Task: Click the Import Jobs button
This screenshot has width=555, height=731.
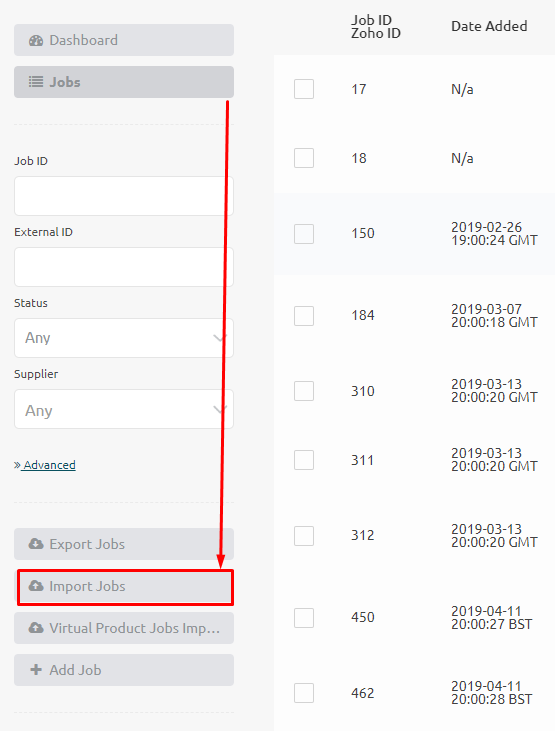Action: [x=125, y=587]
